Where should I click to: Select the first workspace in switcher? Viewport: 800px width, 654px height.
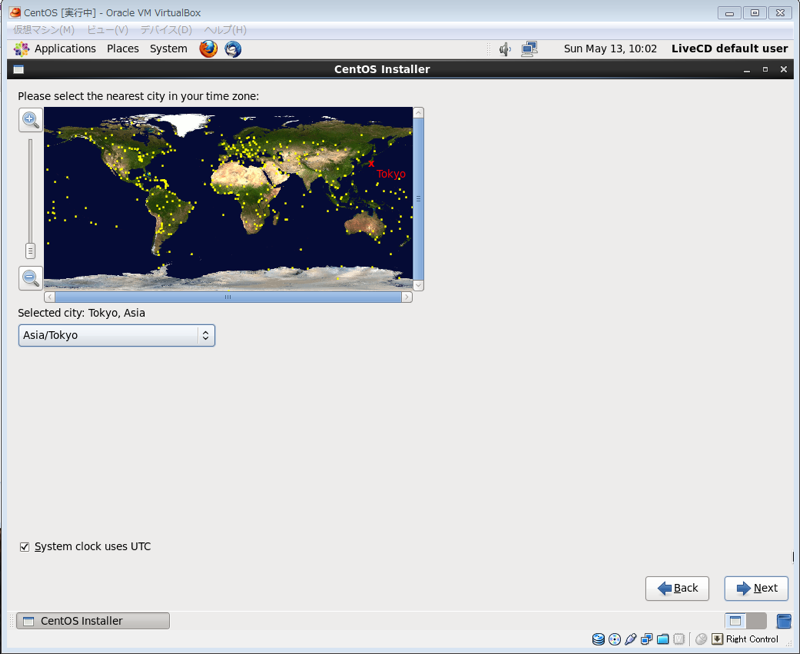click(x=735, y=621)
